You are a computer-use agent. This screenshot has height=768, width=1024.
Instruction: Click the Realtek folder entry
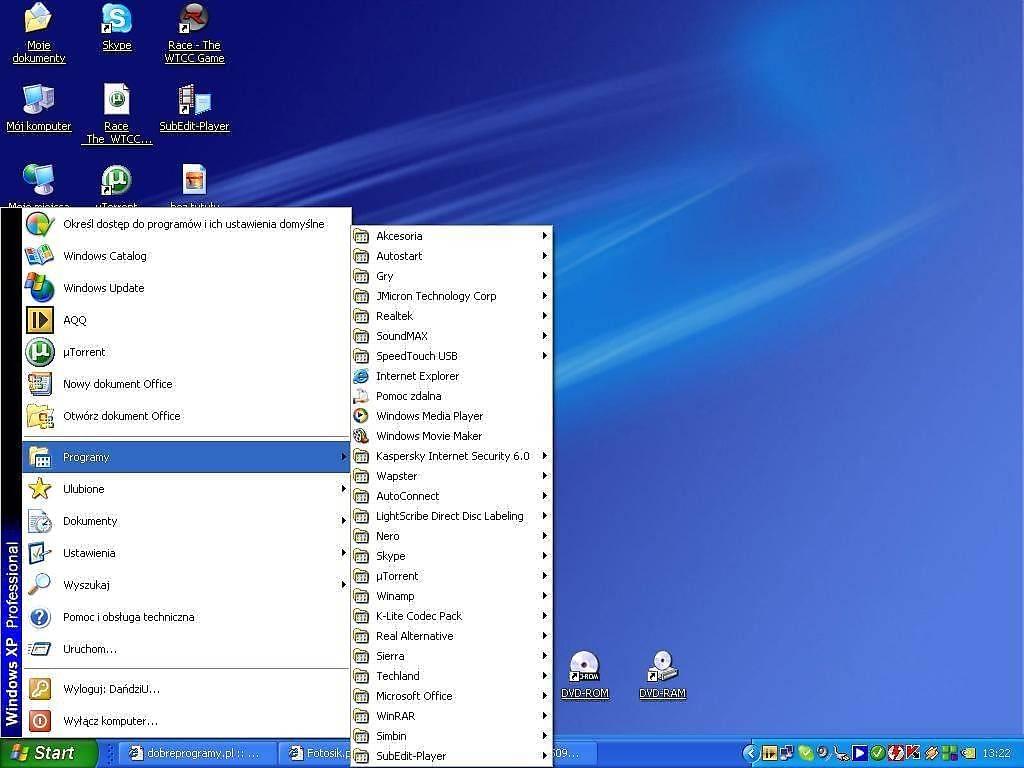tap(451, 315)
